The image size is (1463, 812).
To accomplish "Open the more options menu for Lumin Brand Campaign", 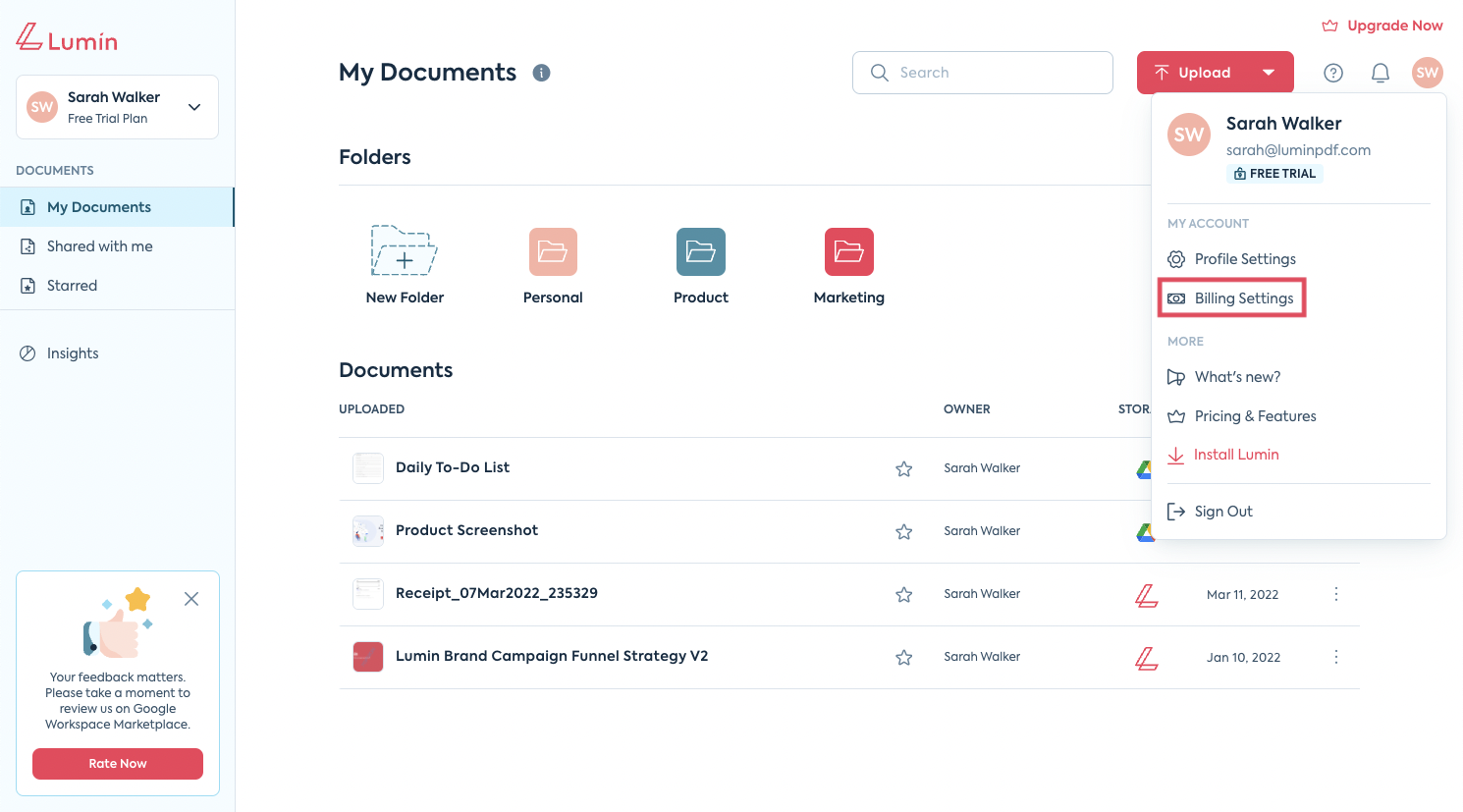I will [x=1336, y=657].
